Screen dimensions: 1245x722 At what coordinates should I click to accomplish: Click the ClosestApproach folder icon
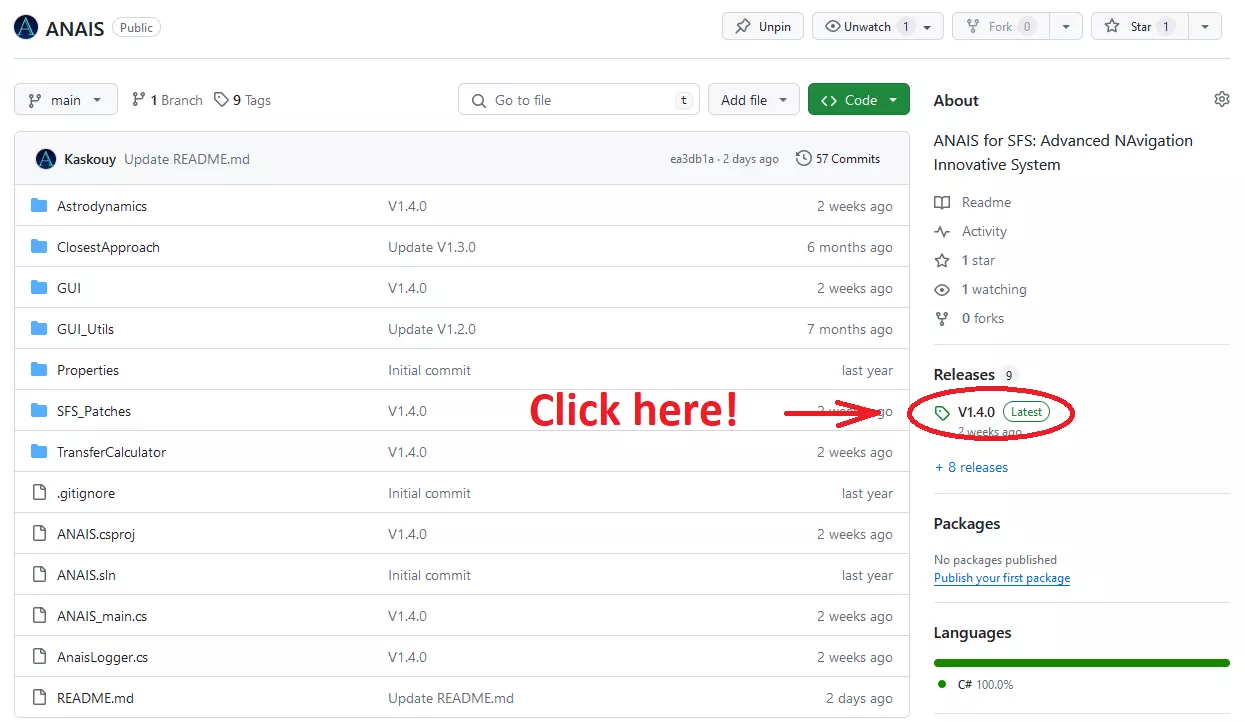click(x=39, y=247)
